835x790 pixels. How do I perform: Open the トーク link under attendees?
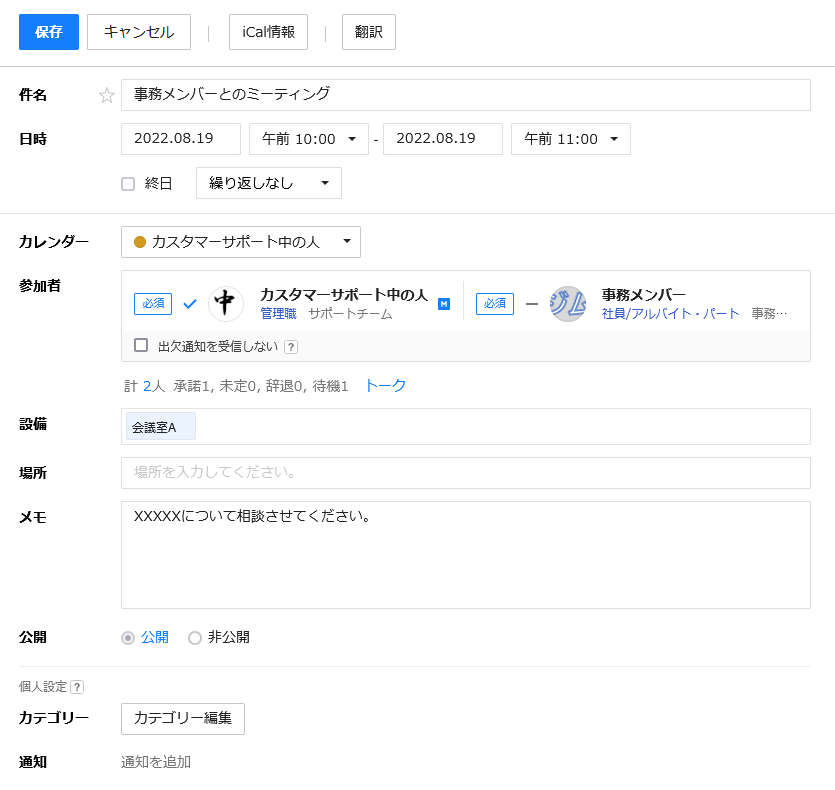(x=385, y=386)
